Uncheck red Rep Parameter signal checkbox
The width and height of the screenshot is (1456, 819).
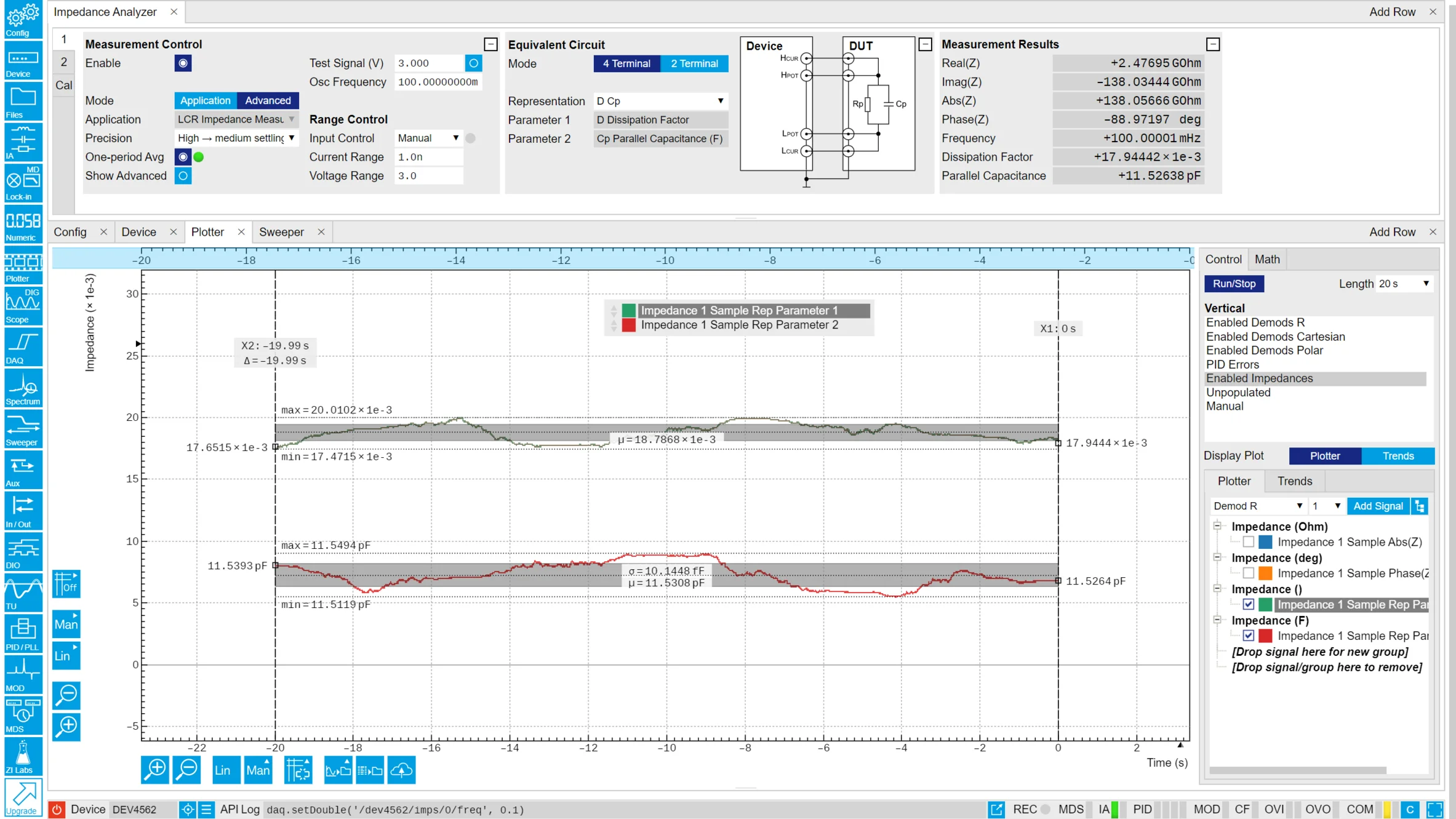(x=1248, y=636)
